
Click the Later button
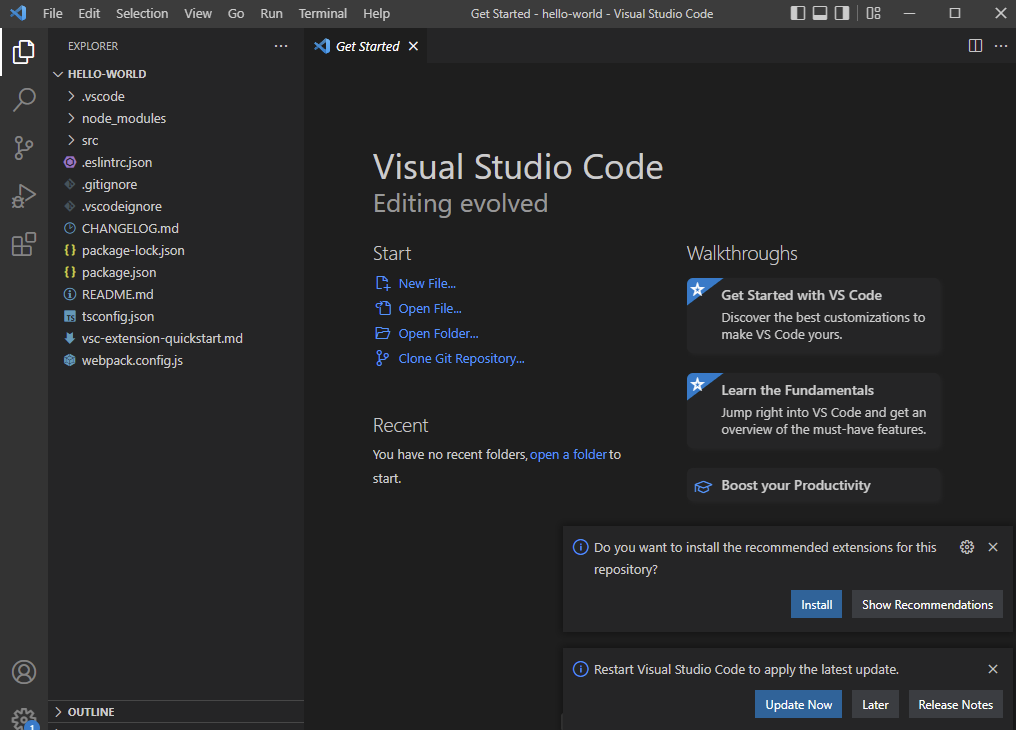tap(875, 704)
